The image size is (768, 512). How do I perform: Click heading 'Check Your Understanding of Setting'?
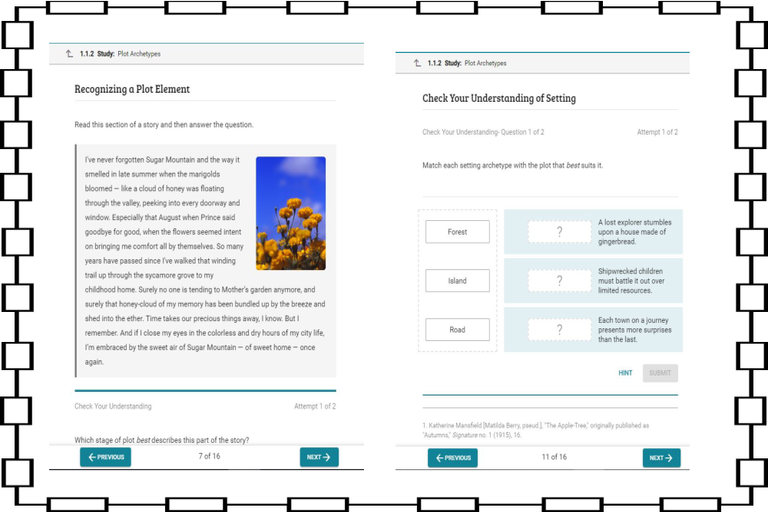pos(499,98)
